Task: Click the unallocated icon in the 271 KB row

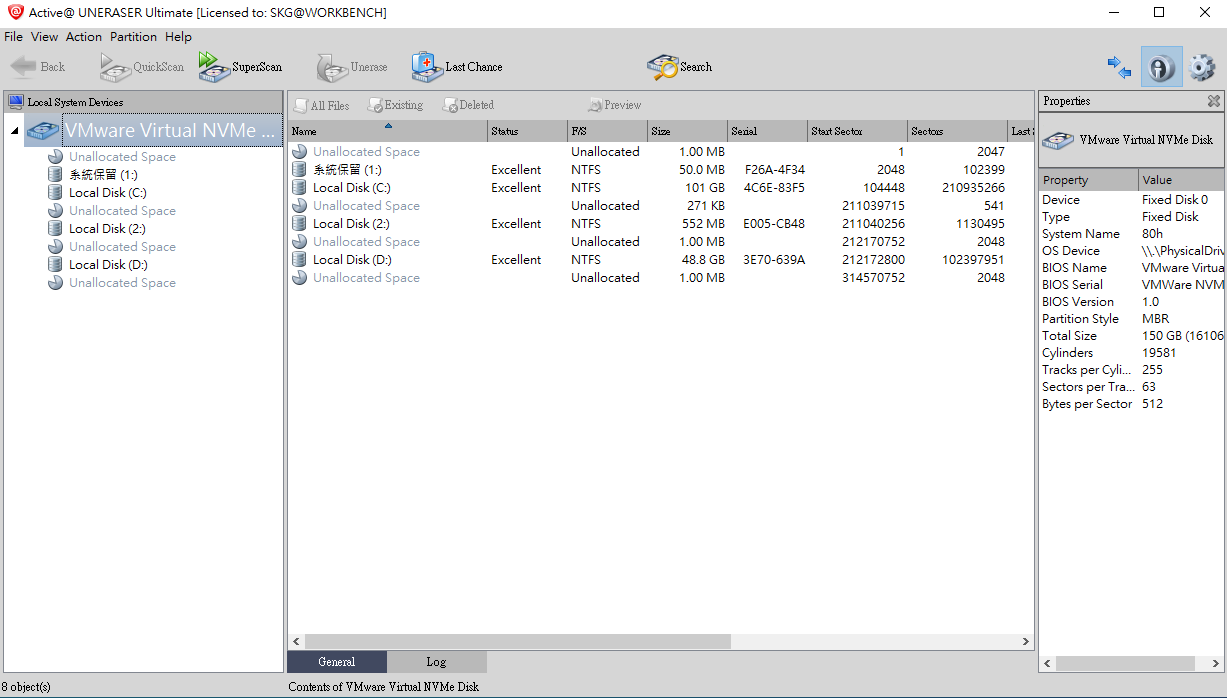Action: coord(300,206)
